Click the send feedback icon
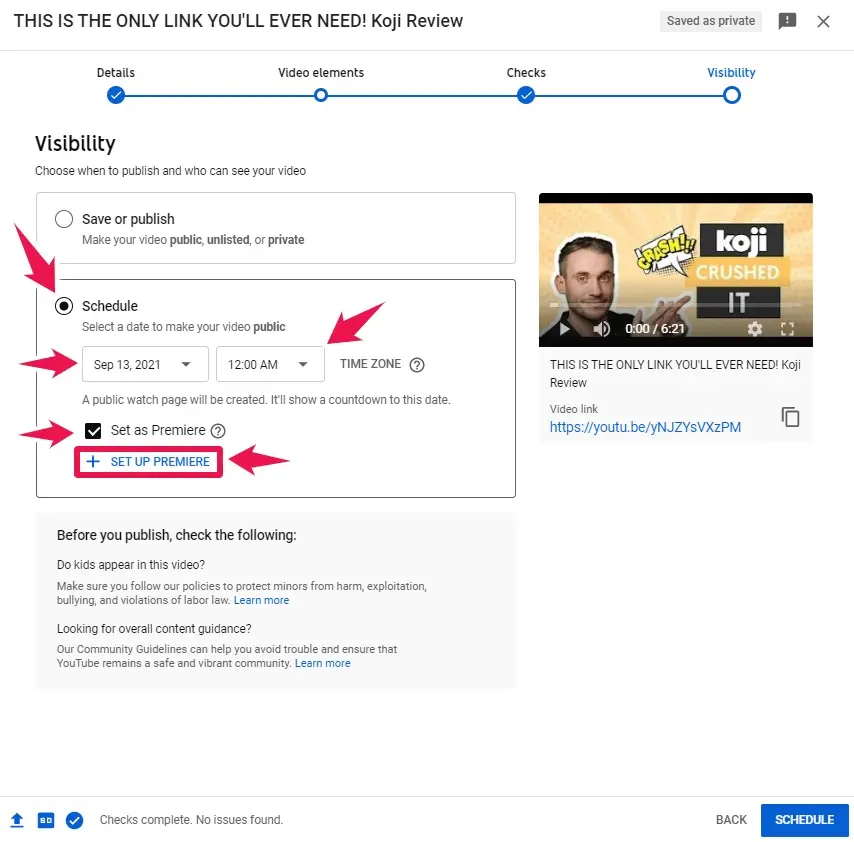This screenshot has height=842, width=854. point(788,21)
